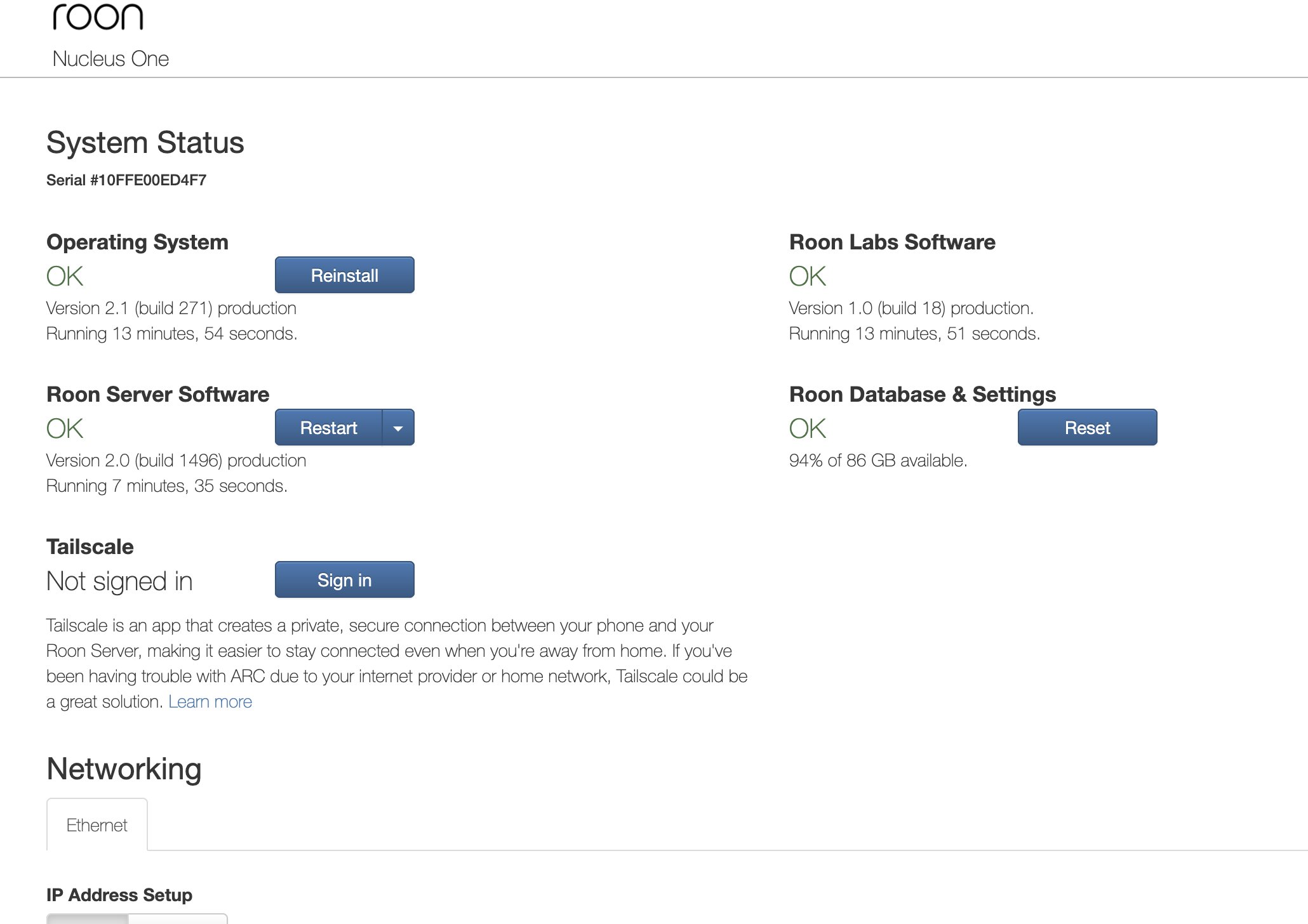Screen dimensions: 1308x924
Task: Click 'Running 13 minutes, 51 seconds.' text
Action: [914, 334]
